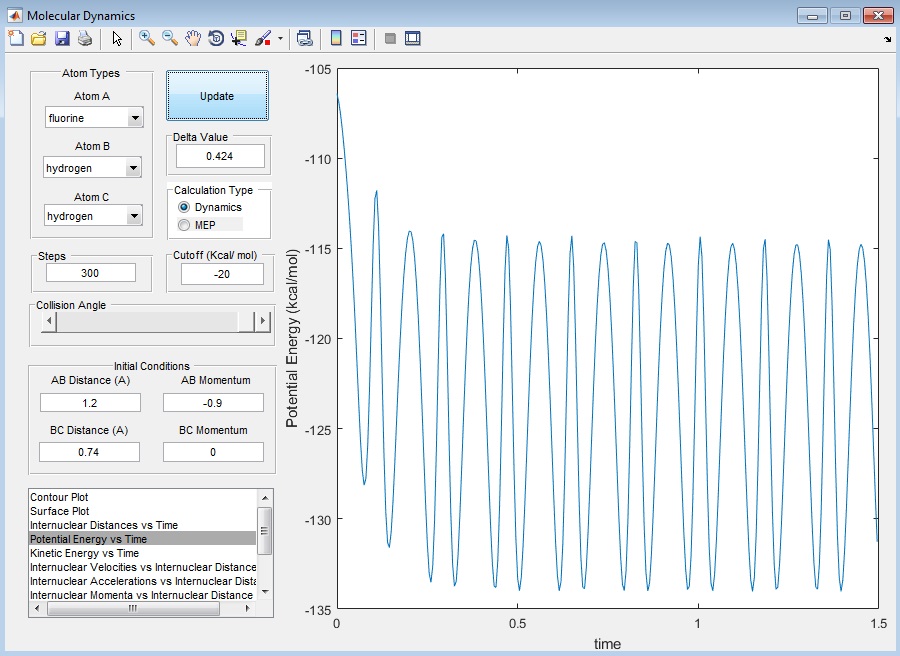
Task: Click the Potential Energy y-axis label
Action: pos(292,338)
